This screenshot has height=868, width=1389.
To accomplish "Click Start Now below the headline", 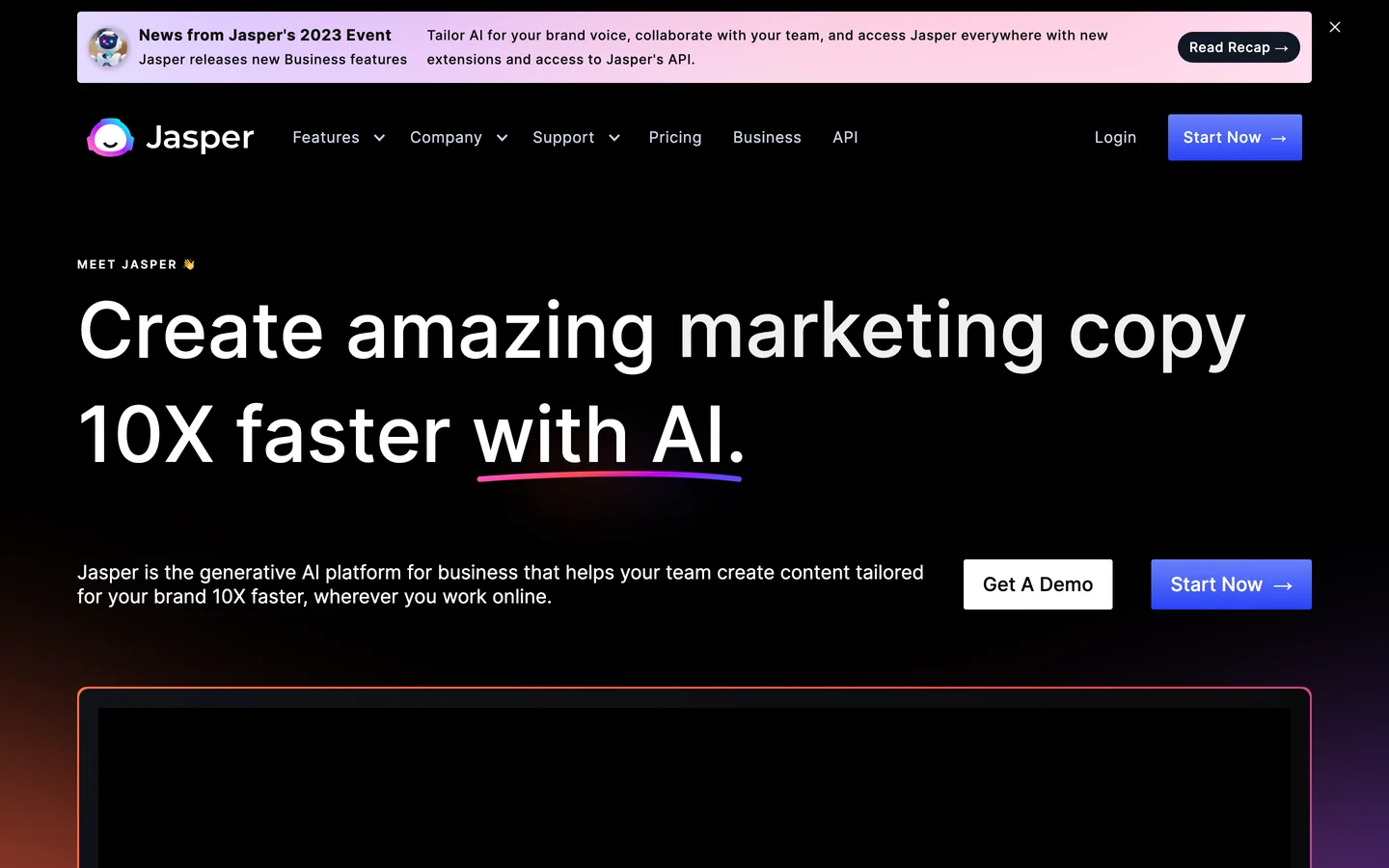I will 1231,584.
